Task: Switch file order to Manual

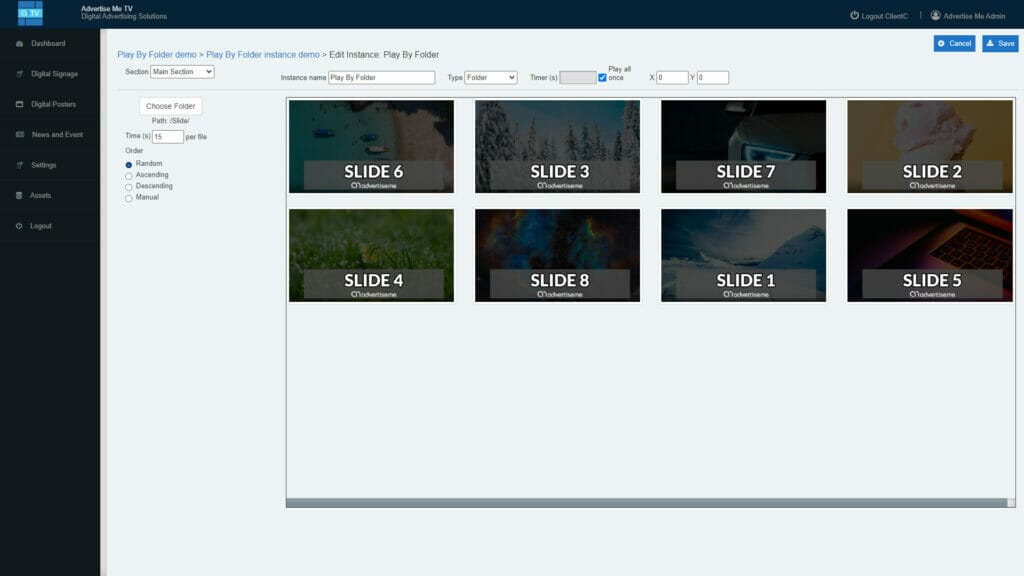Action: coord(128,197)
